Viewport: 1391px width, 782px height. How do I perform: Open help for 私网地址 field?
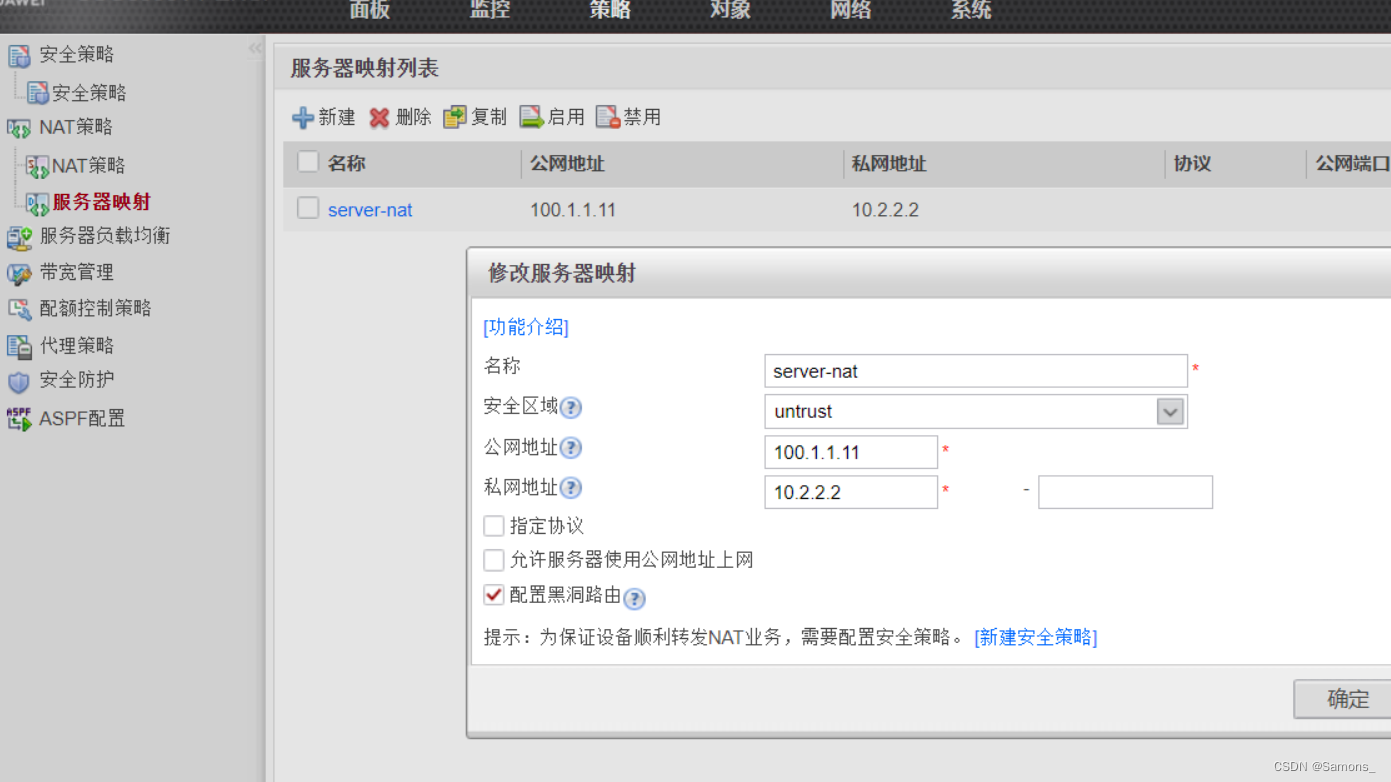pos(571,489)
